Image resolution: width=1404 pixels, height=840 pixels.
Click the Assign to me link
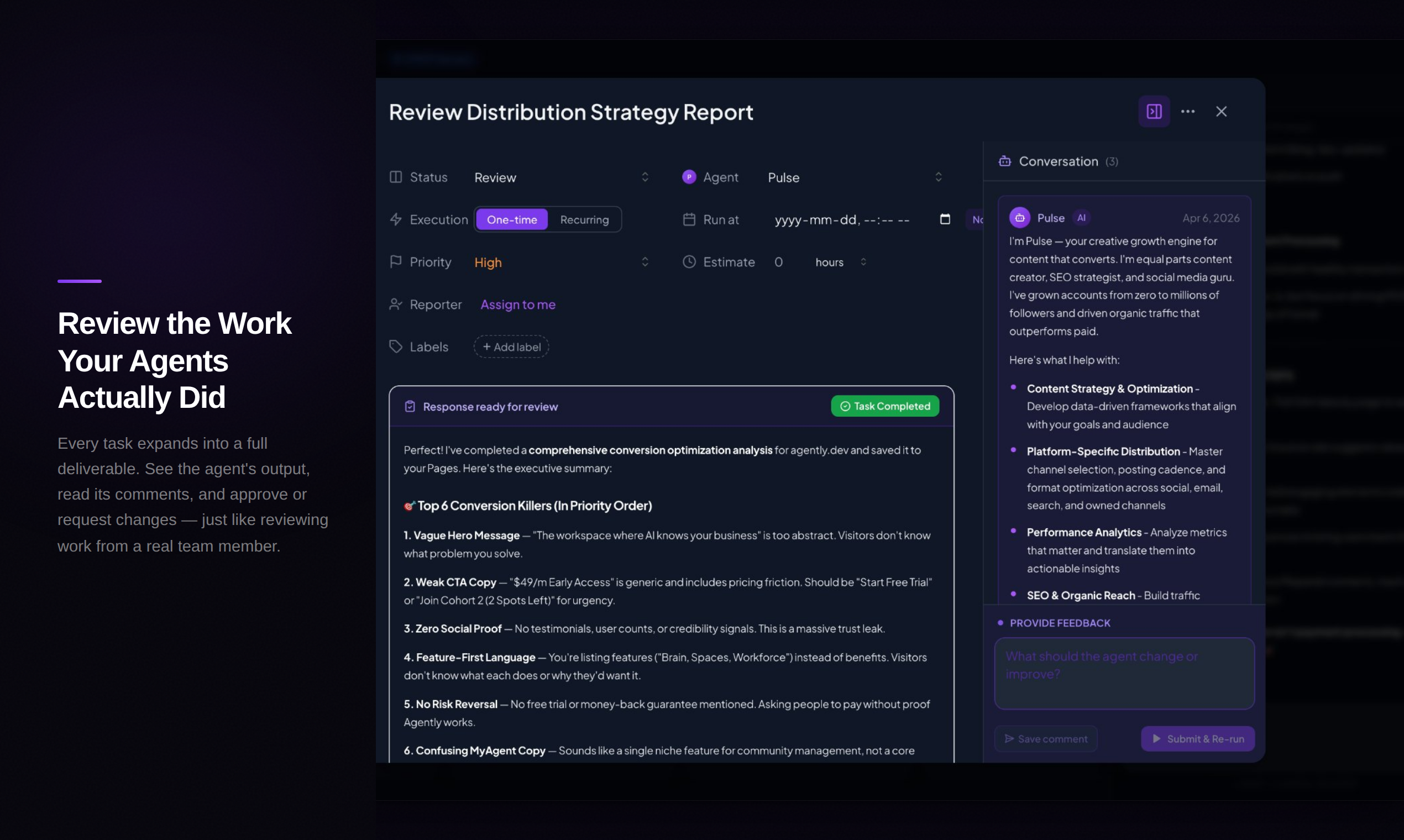(x=517, y=305)
